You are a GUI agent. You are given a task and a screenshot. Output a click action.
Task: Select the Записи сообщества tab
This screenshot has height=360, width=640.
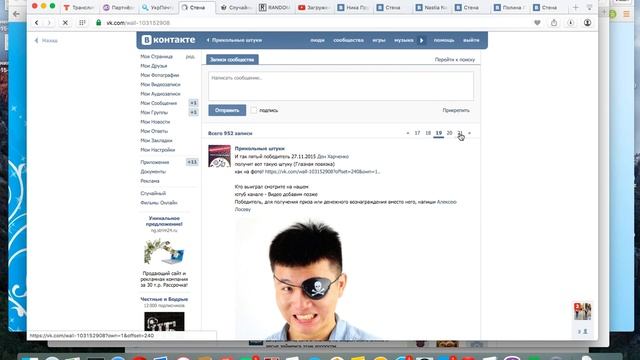click(232, 60)
